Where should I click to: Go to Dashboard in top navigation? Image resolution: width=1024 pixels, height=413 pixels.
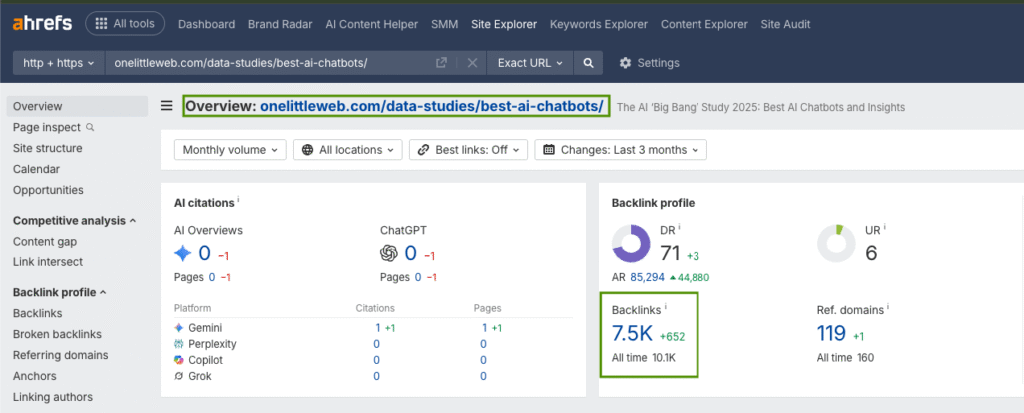(x=206, y=24)
